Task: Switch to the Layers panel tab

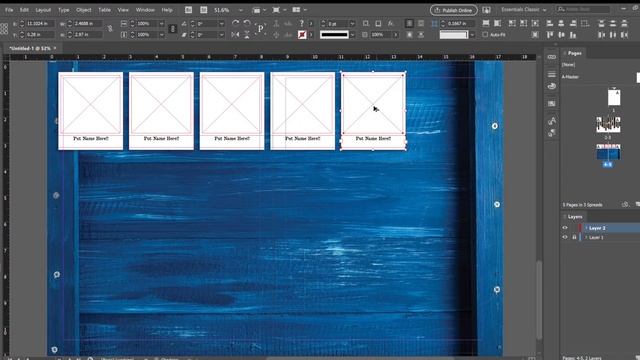Action: [575, 217]
